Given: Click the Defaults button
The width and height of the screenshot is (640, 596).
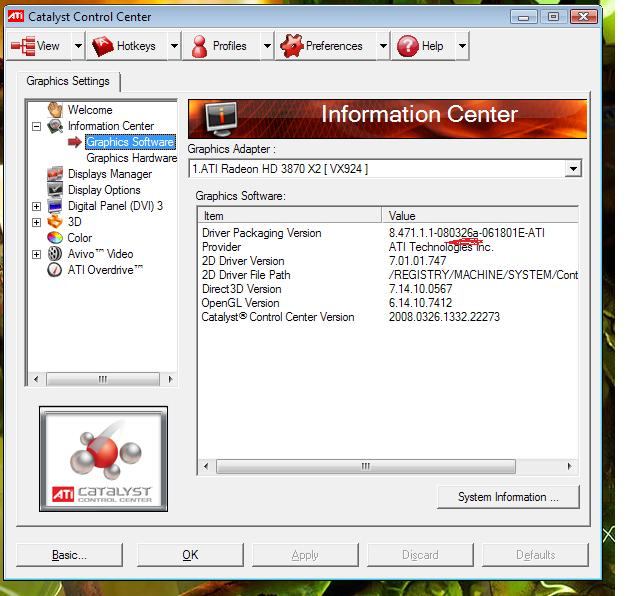Looking at the screenshot, I should tap(536, 555).
